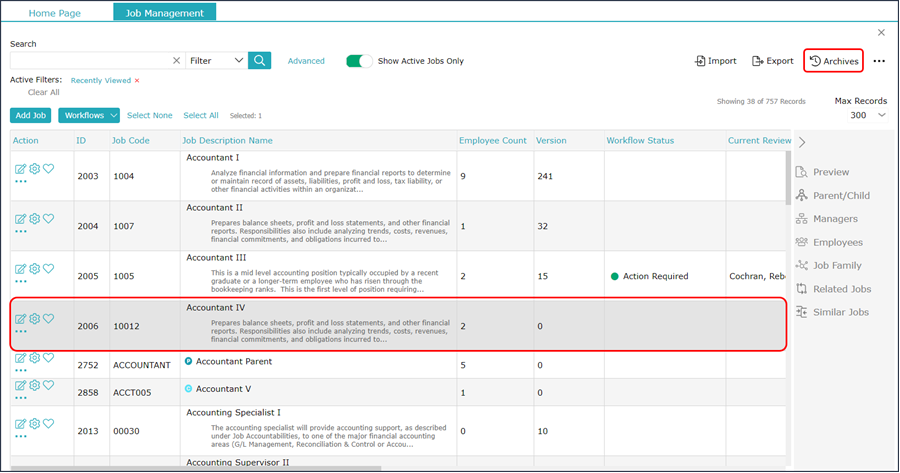Viewport: 900px width, 473px height.
Task: Click gear icon for Accountant II row
Action: point(34,218)
